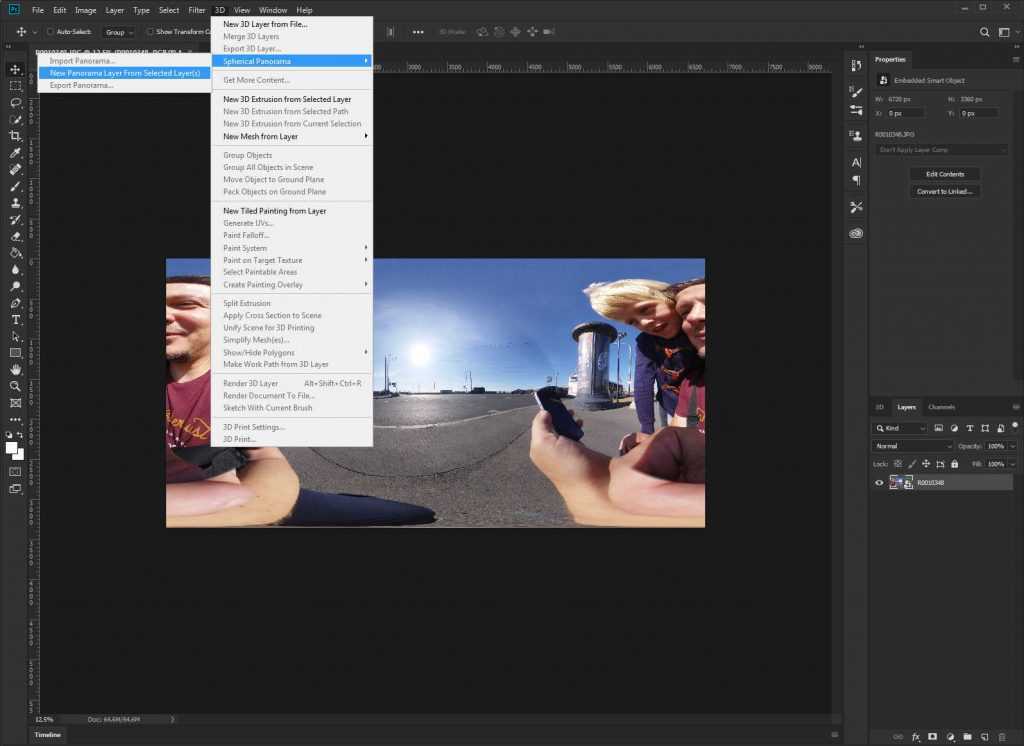This screenshot has height=746, width=1024.
Task: Hide the R0010348 layer with eye icon
Action: pos(880,482)
